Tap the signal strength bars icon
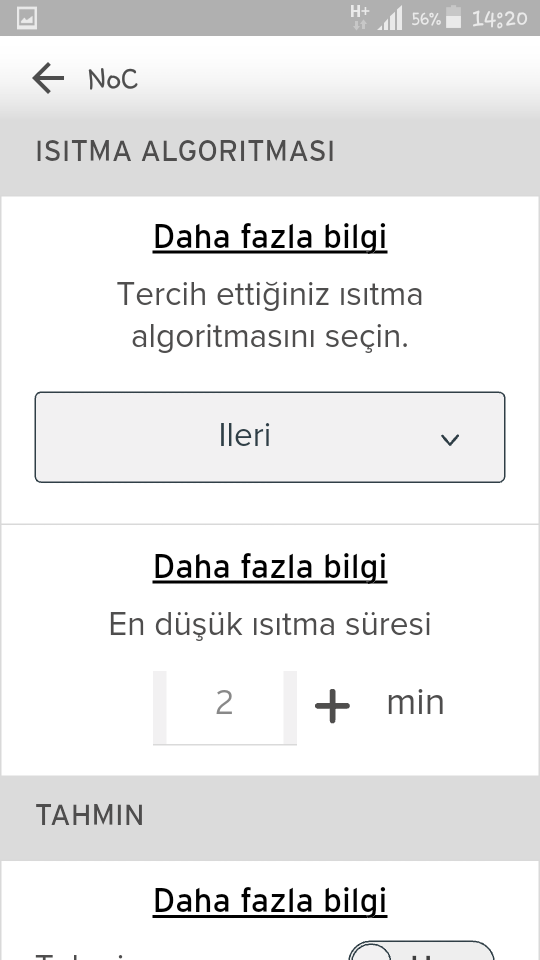The width and height of the screenshot is (540, 960). tap(390, 18)
